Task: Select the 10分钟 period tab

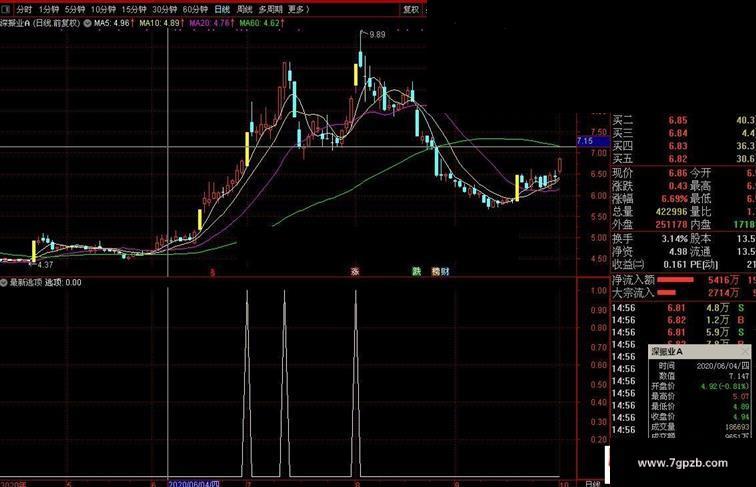Action: [103, 9]
